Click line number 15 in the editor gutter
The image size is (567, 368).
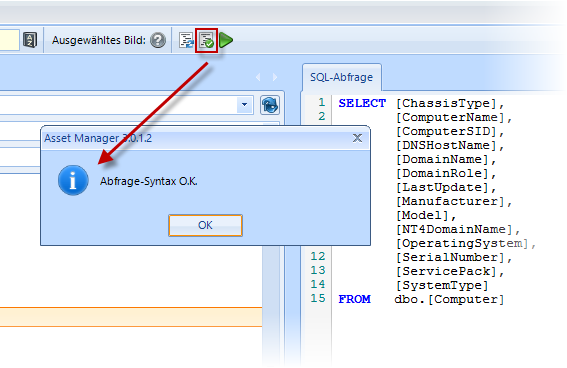[317, 299]
